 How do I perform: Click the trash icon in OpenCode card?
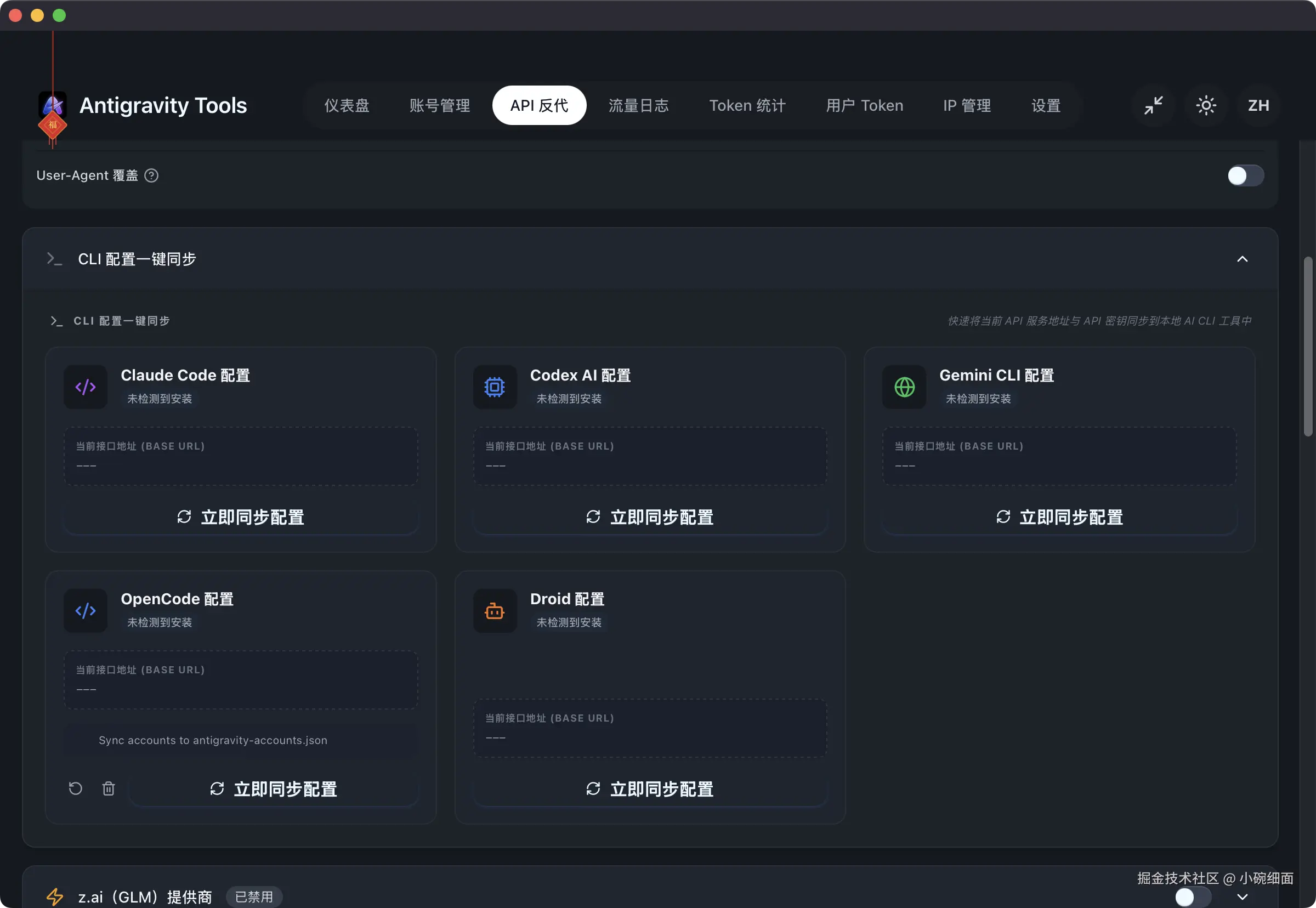[109, 788]
